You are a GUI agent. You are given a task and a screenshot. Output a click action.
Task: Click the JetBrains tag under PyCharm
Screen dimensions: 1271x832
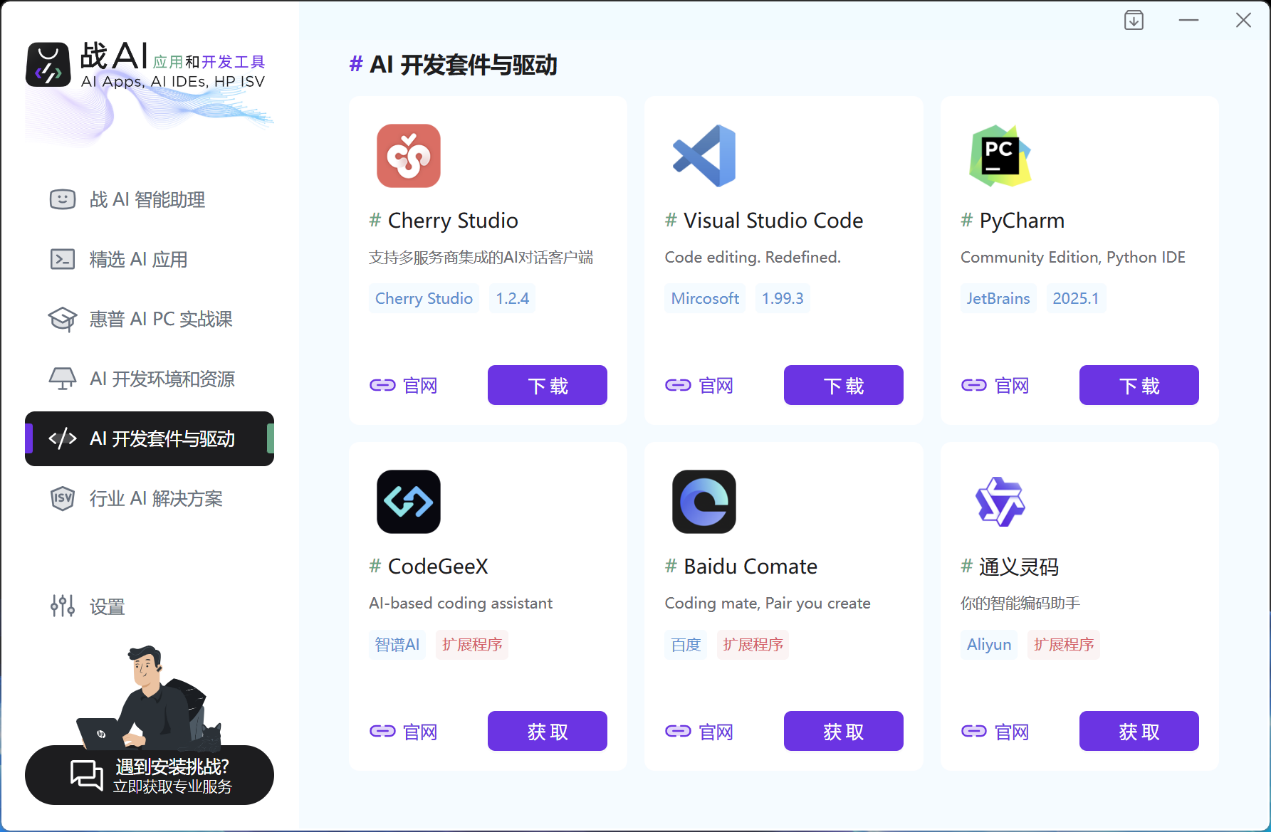pos(998,298)
